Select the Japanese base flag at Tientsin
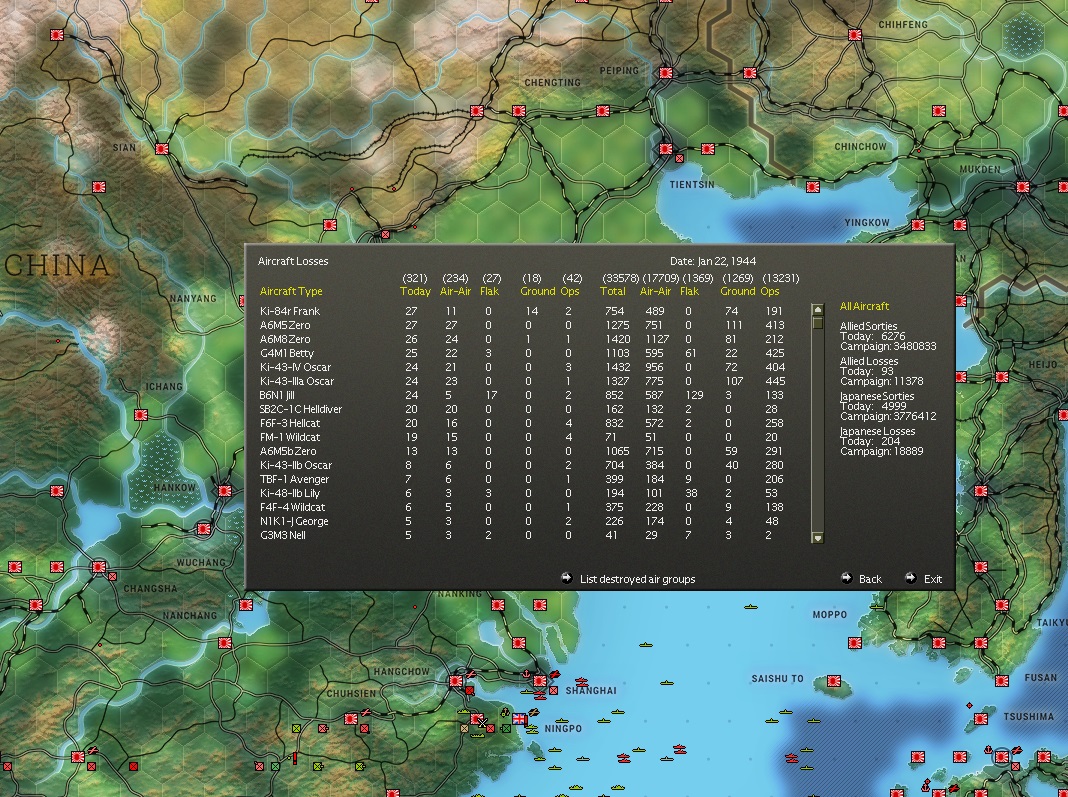The width and height of the screenshot is (1068, 797). pos(665,149)
